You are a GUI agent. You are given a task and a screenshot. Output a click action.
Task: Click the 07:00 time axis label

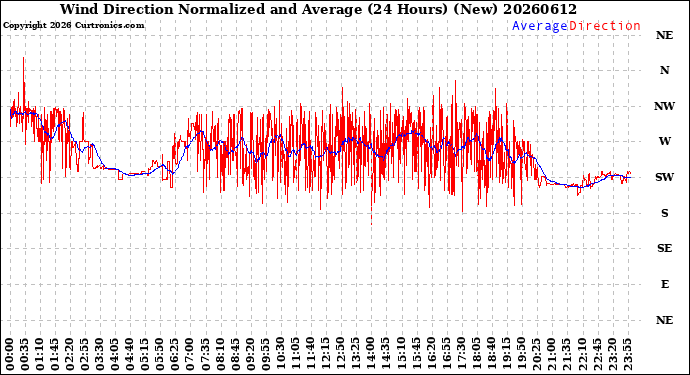pyautogui.click(x=190, y=355)
